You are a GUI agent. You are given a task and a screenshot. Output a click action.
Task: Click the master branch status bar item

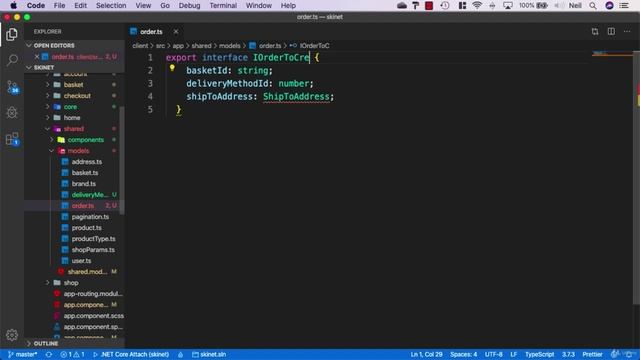[22, 354]
